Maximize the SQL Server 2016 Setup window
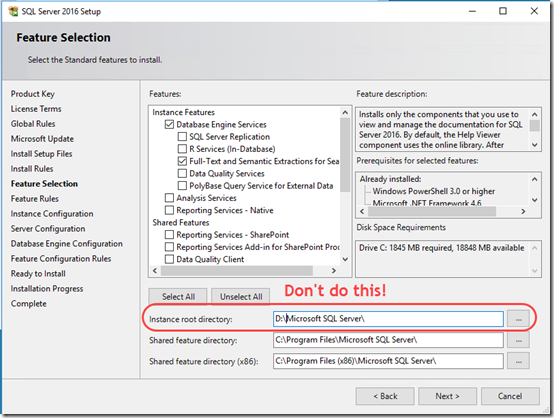Image resolution: width=554 pixels, height=418 pixels. [x=503, y=11]
